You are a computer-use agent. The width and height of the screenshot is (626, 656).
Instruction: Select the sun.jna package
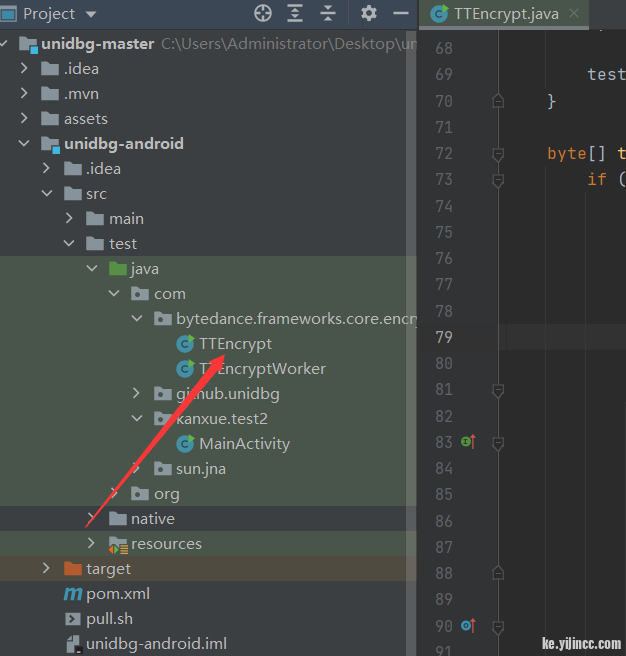pos(201,469)
